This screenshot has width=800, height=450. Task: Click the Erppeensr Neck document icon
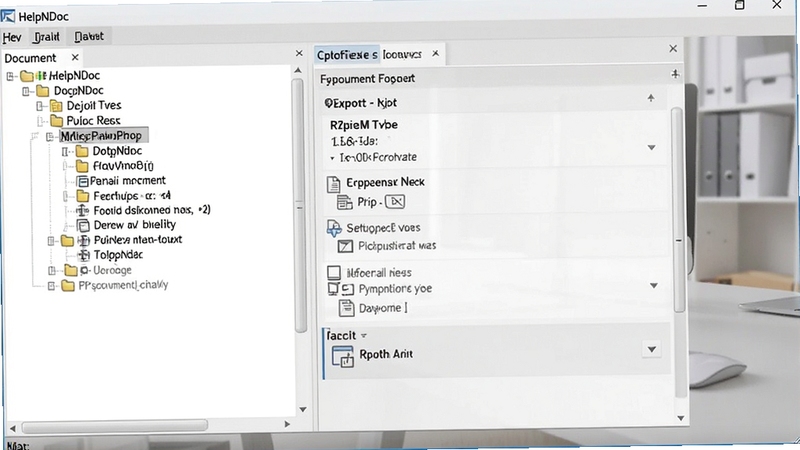333,184
